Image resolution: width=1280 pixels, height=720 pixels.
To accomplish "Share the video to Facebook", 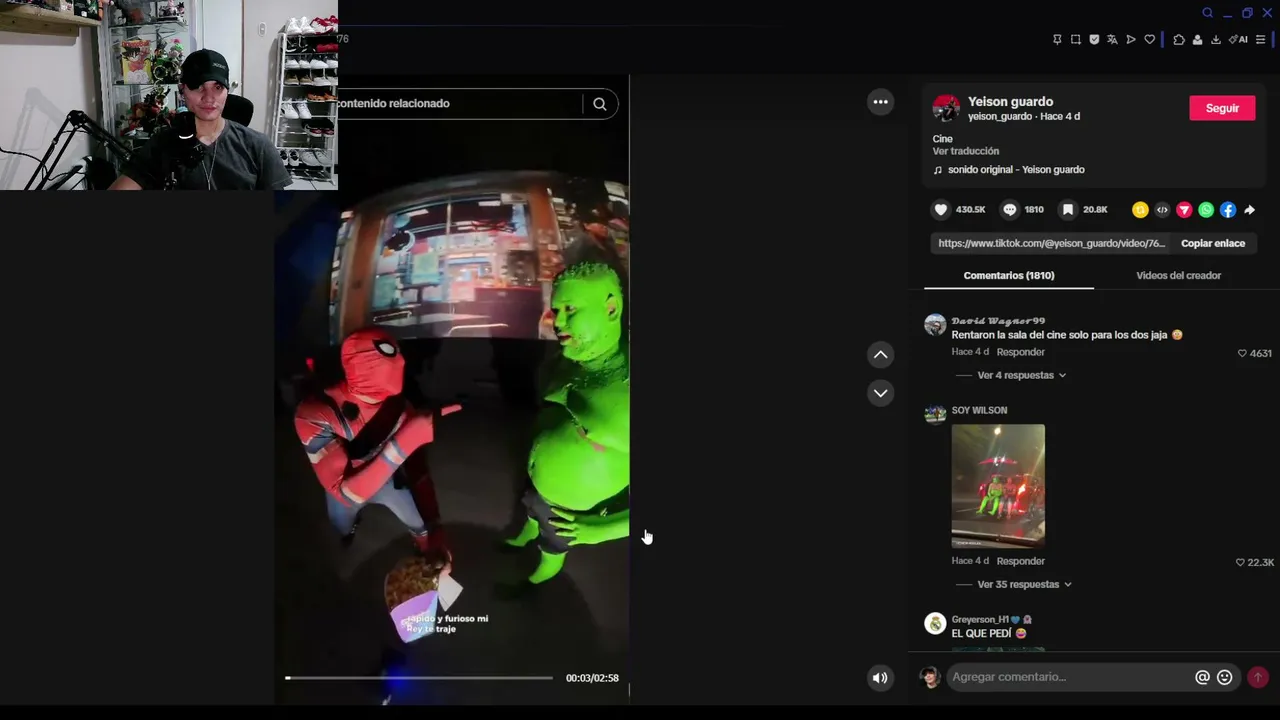I will pos(1228,210).
